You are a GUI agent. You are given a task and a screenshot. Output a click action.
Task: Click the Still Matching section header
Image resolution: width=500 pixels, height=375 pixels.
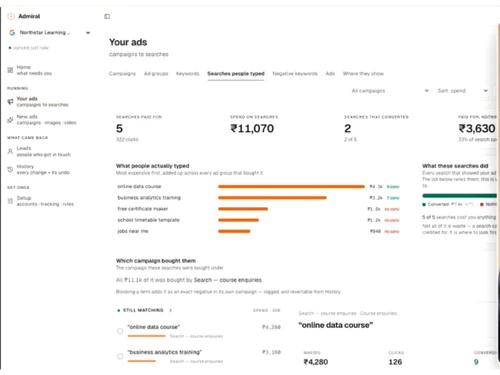point(144,310)
